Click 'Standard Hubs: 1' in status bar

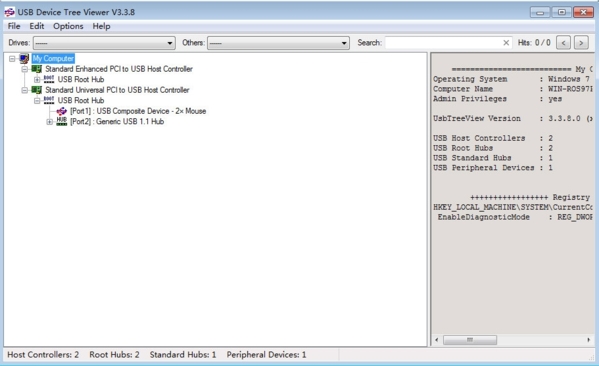pos(183,355)
